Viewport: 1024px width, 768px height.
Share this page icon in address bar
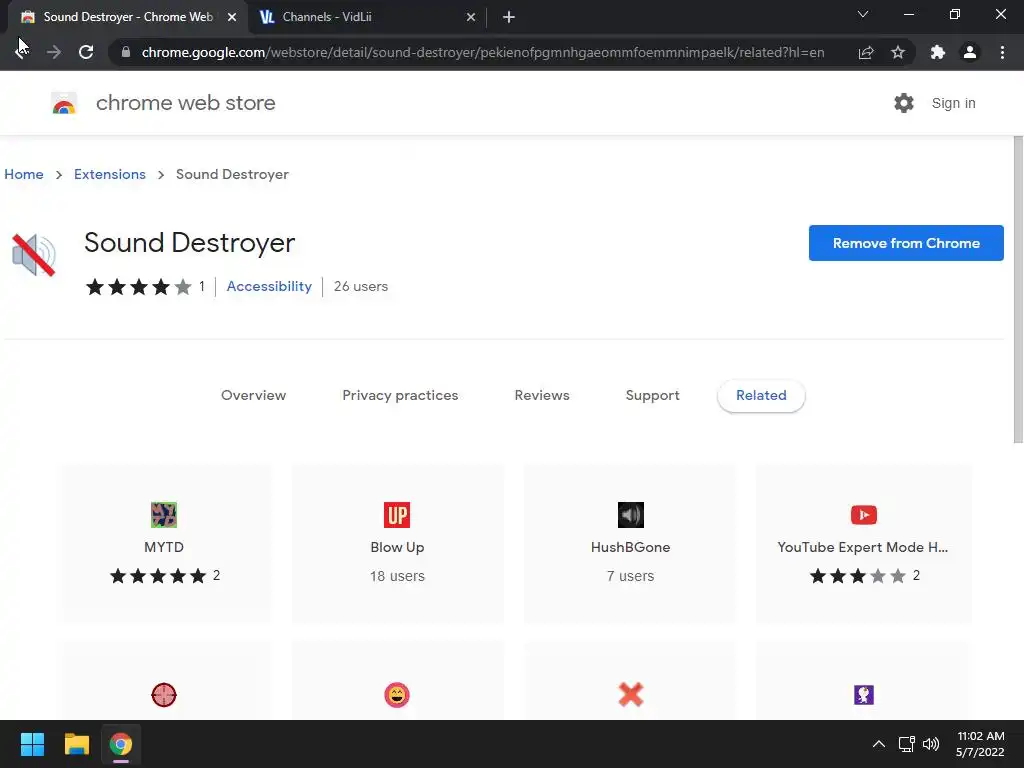(x=866, y=52)
